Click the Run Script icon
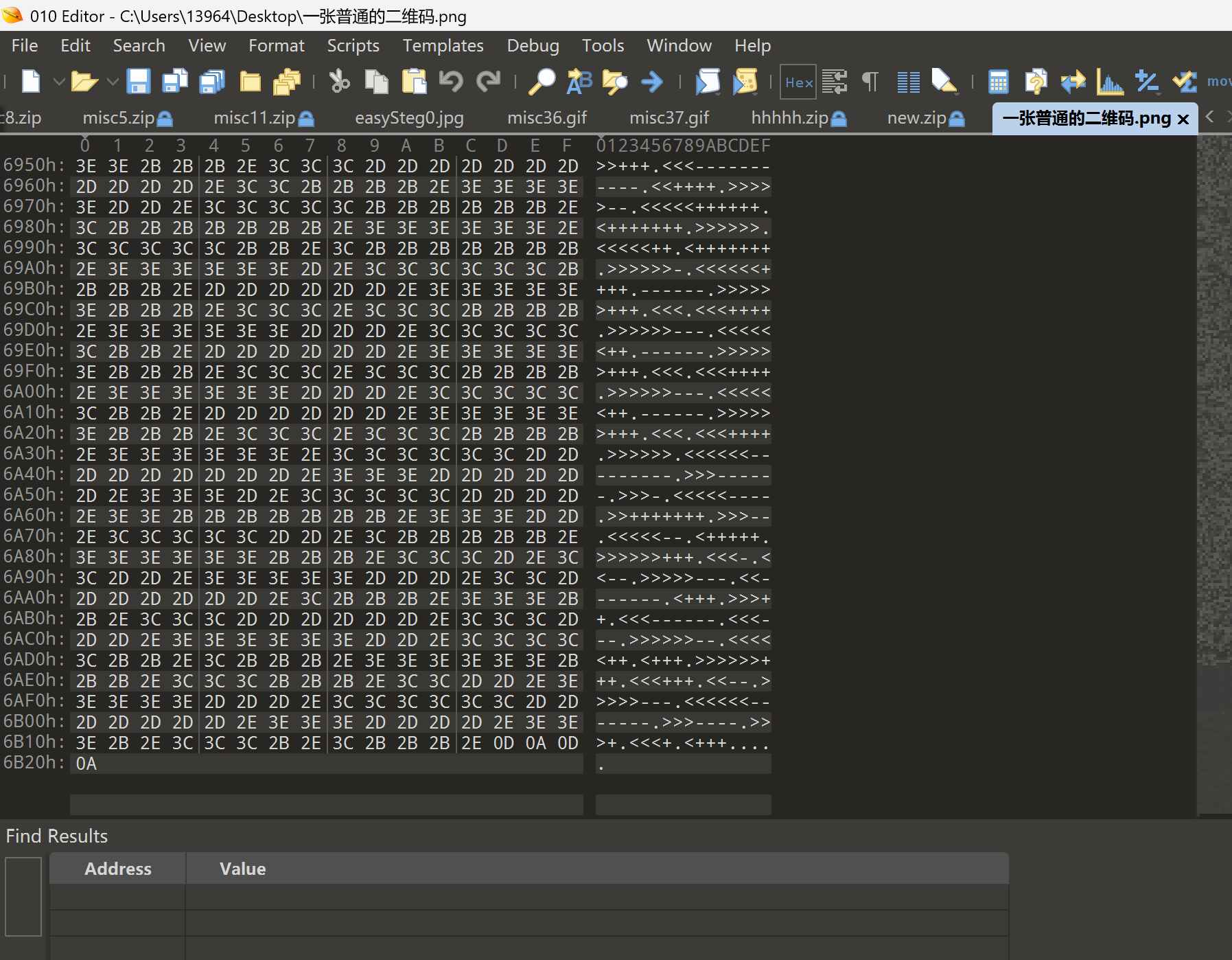This screenshot has width=1232, height=960. click(x=708, y=82)
